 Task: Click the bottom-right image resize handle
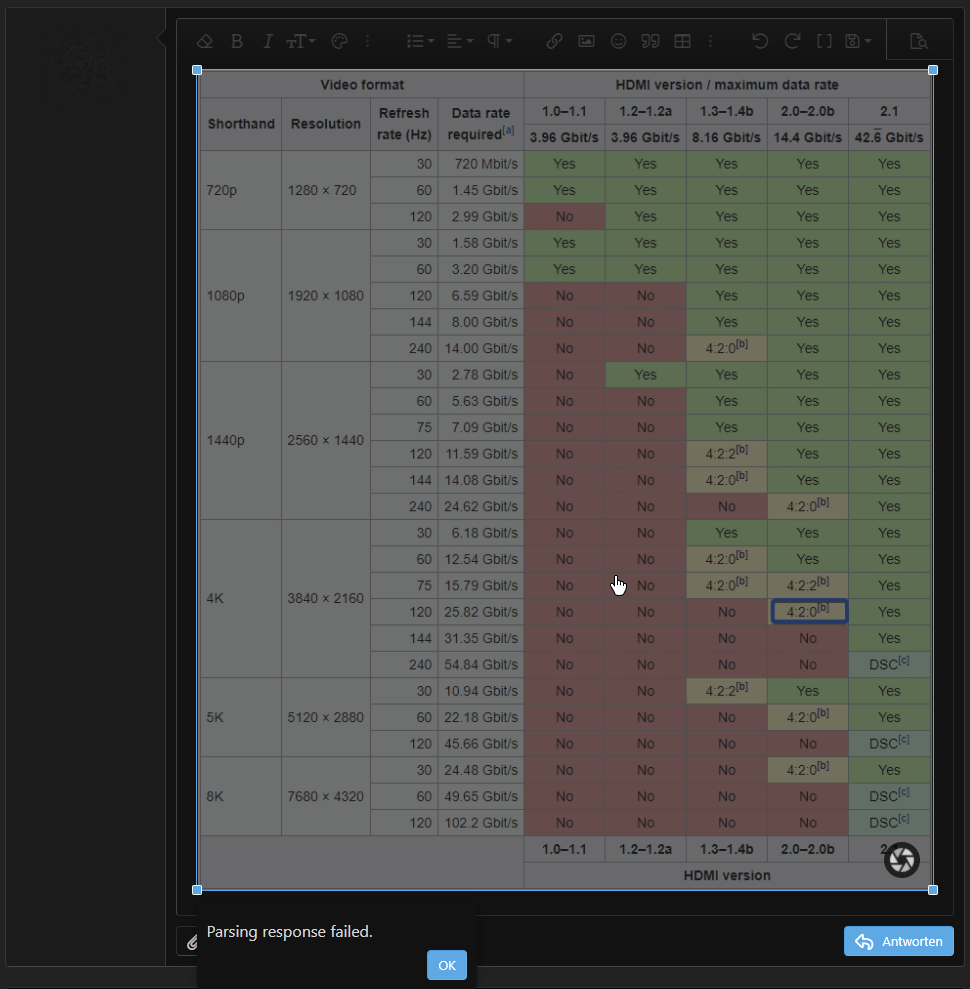pos(933,890)
